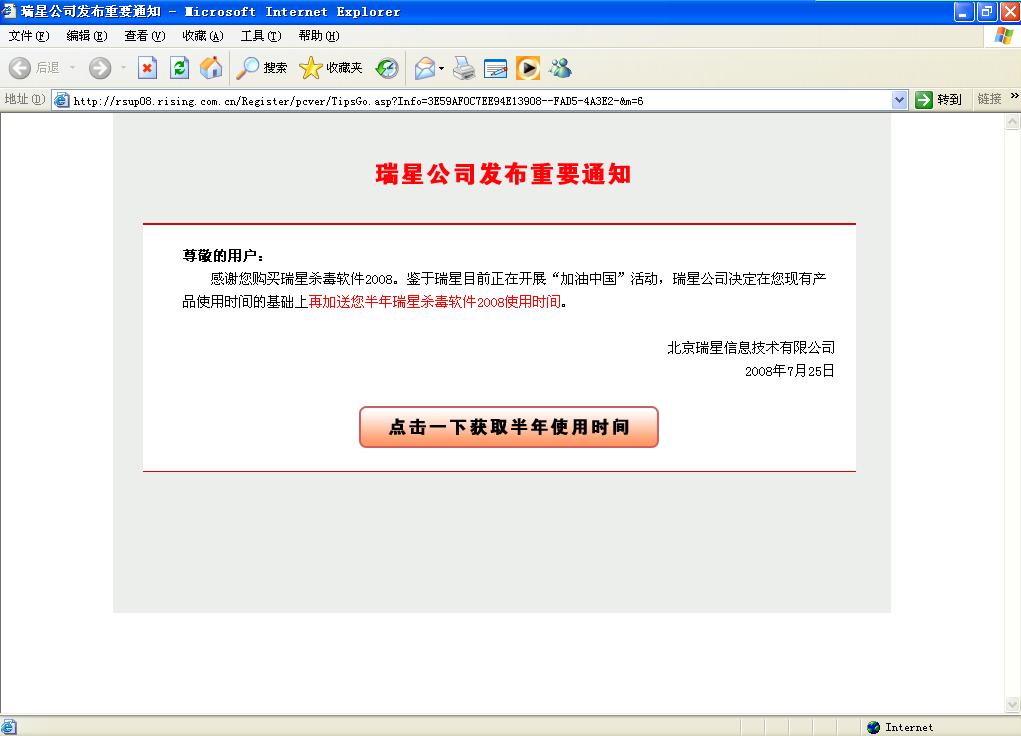
Task: Click the IE icon in the title bar
Action: (x=8, y=10)
